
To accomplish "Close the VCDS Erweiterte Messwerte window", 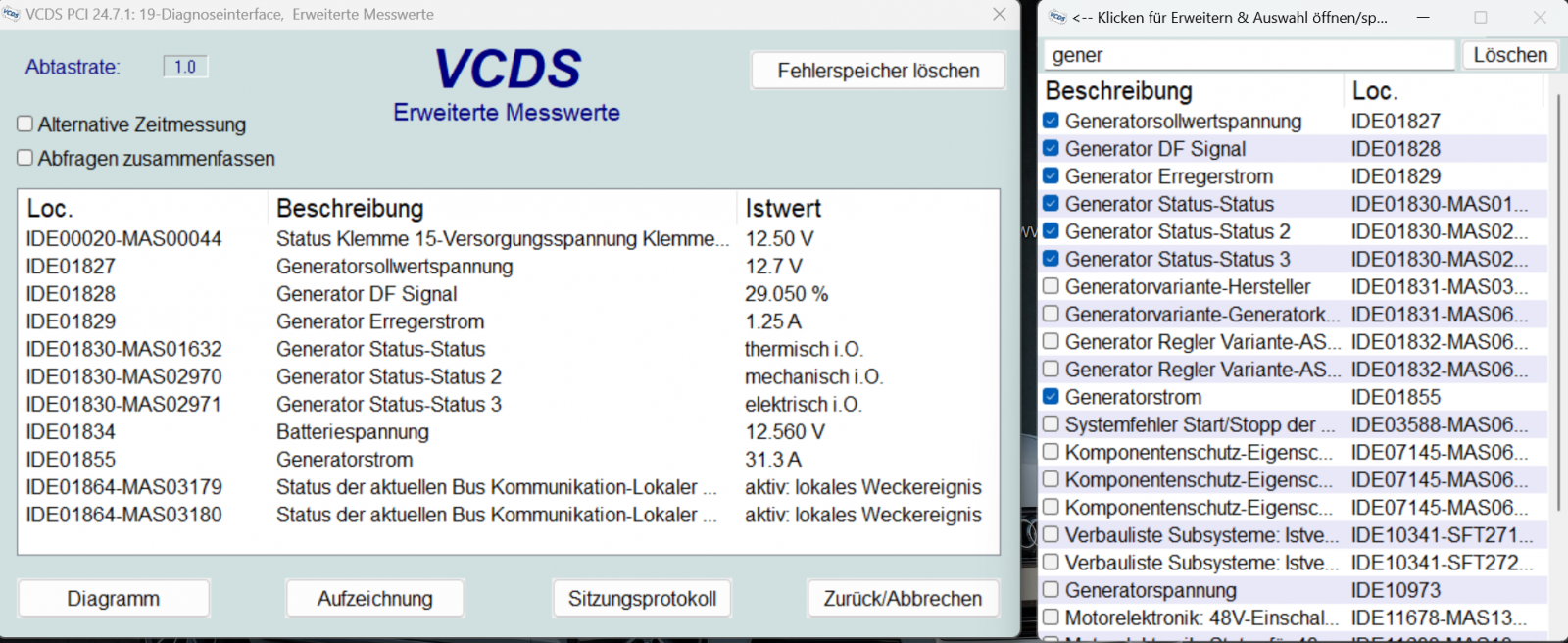I will tap(1000, 14).
